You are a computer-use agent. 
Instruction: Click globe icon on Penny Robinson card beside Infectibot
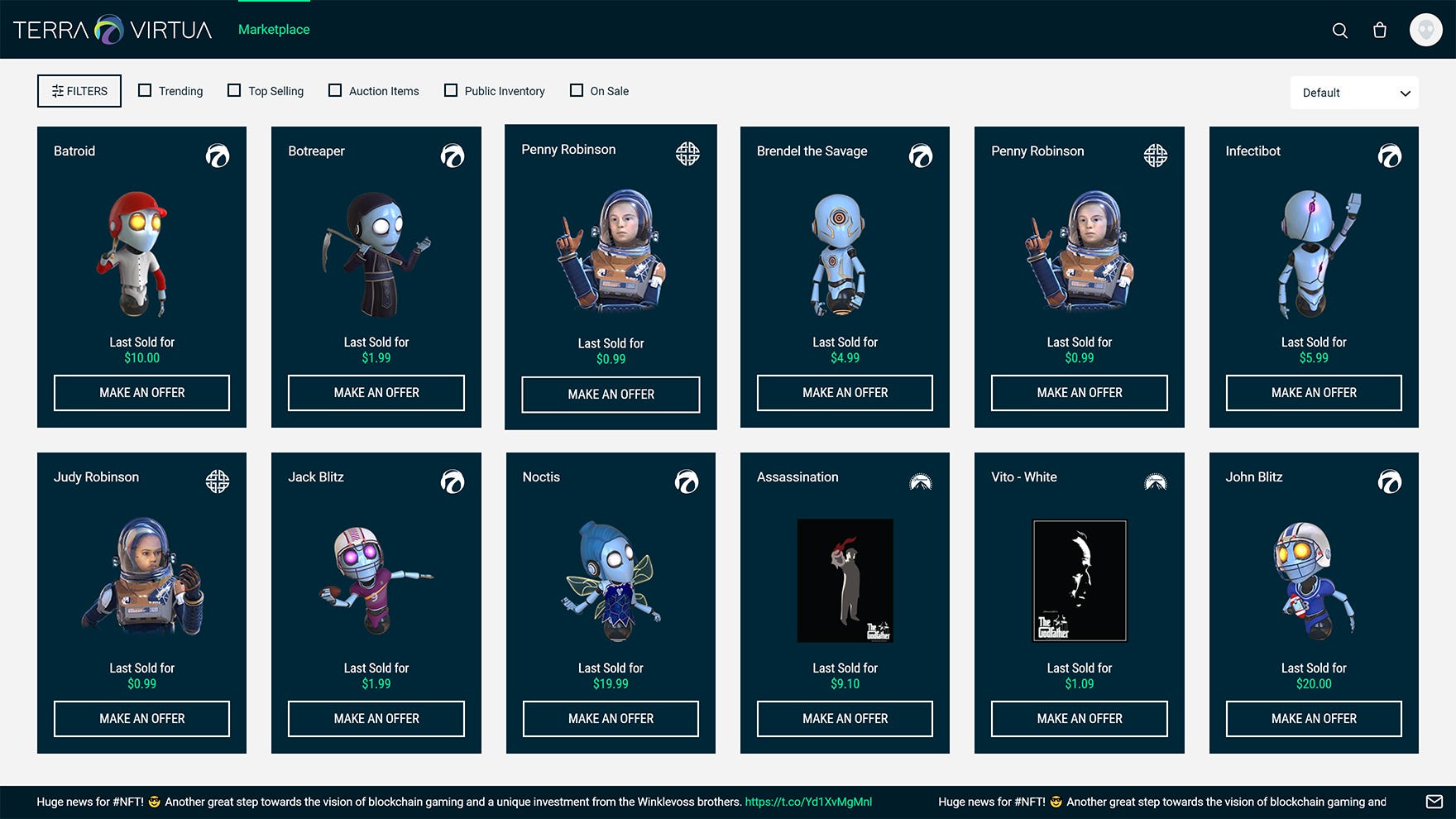[x=1156, y=156]
